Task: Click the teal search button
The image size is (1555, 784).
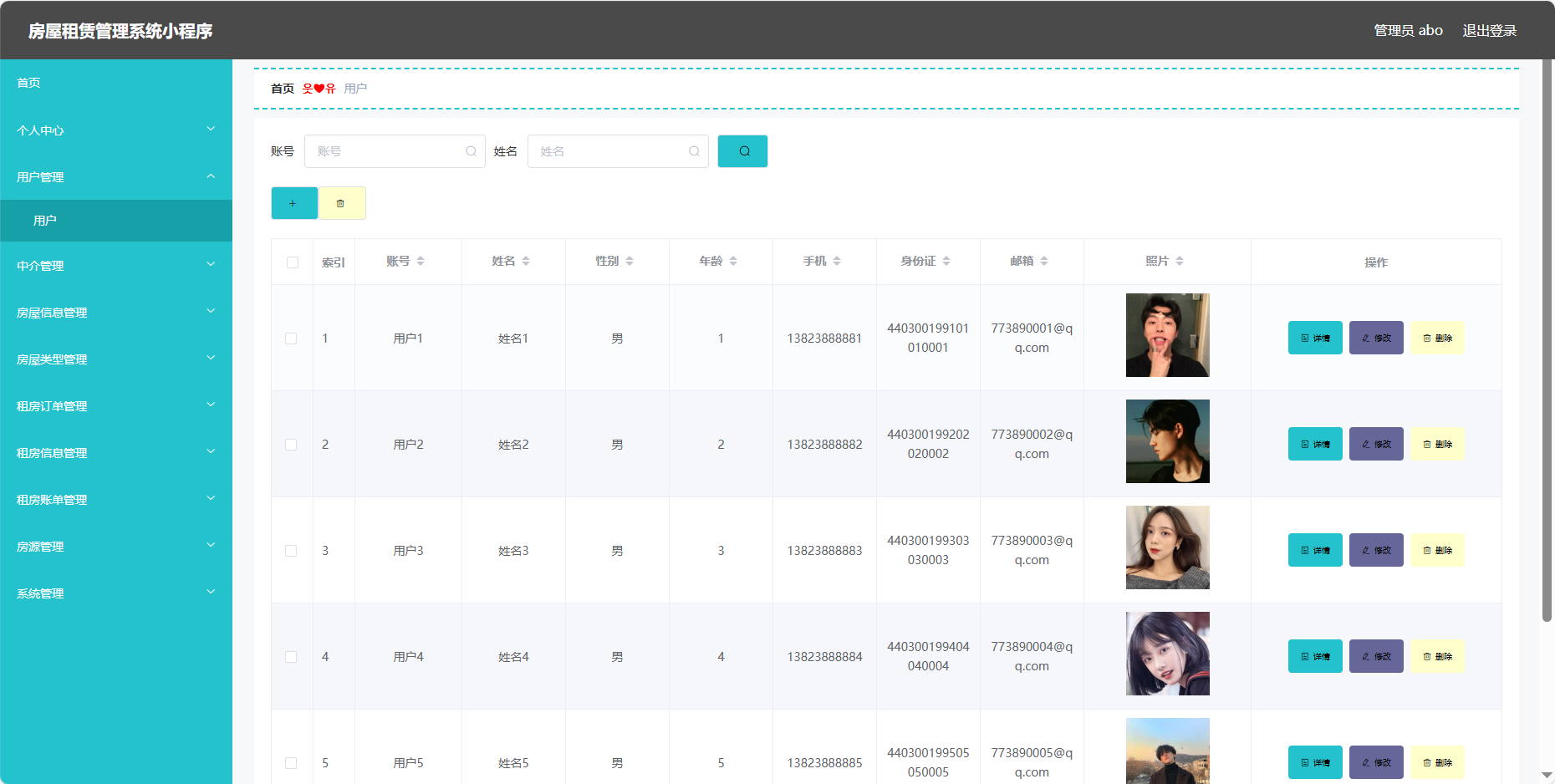Action: coord(742,151)
